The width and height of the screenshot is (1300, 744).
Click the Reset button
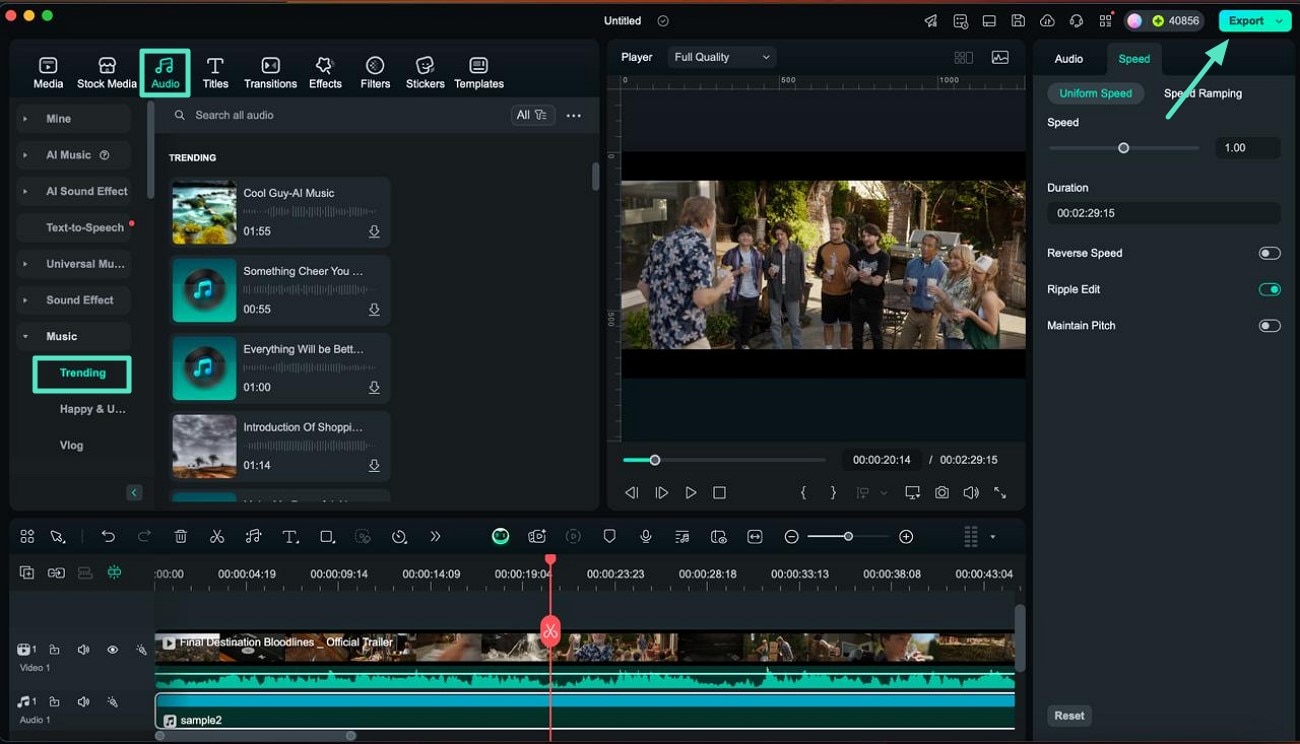[1069, 716]
